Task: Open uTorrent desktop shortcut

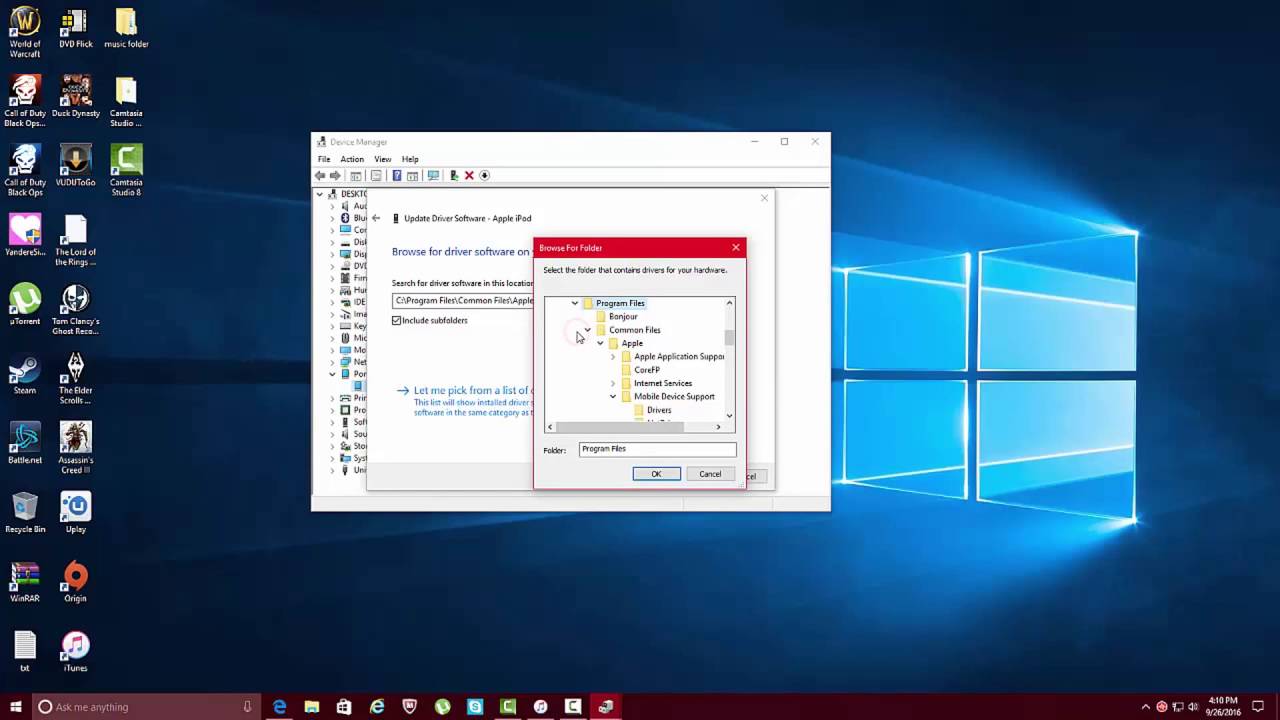Action: (x=25, y=306)
